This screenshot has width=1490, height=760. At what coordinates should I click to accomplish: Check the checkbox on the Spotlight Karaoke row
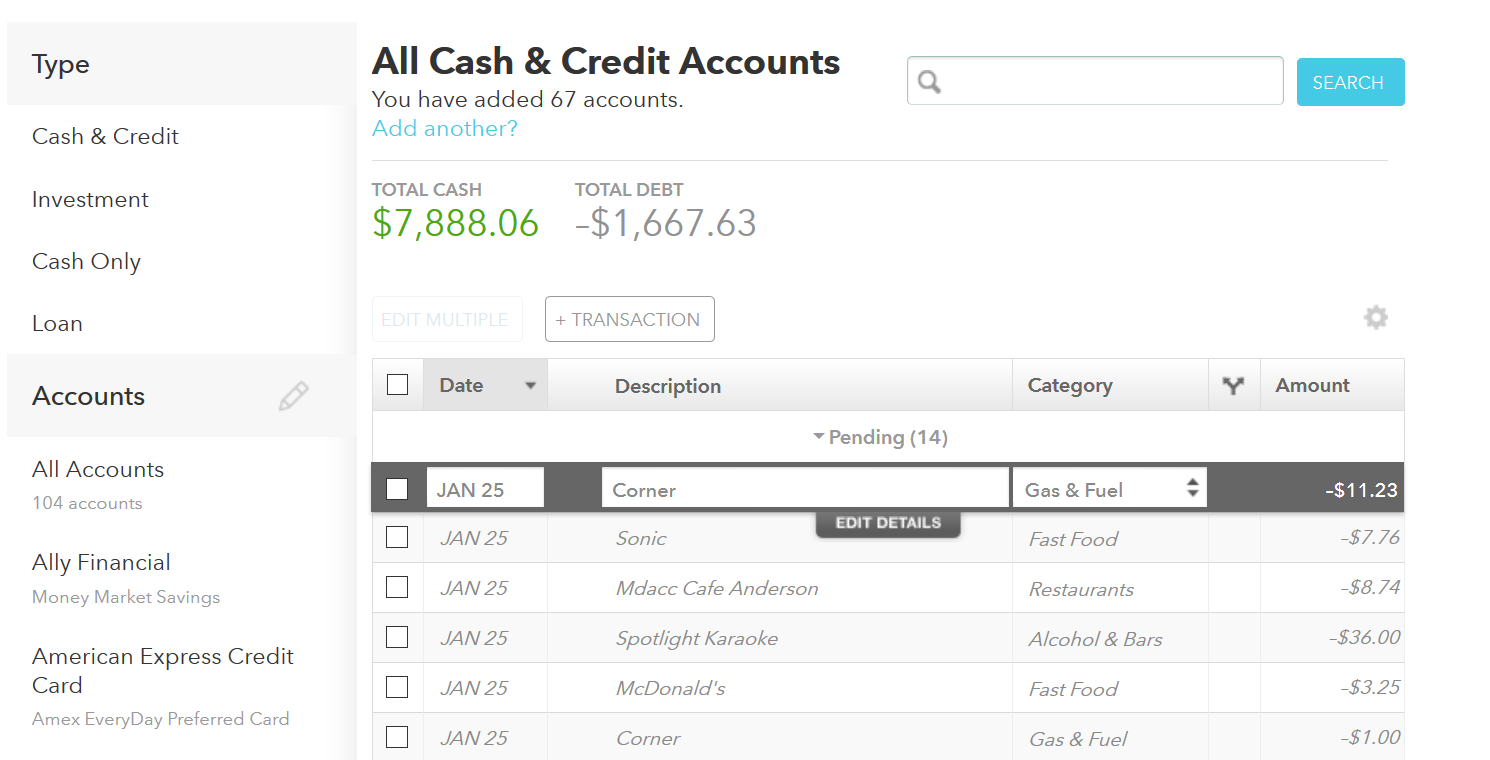point(397,637)
